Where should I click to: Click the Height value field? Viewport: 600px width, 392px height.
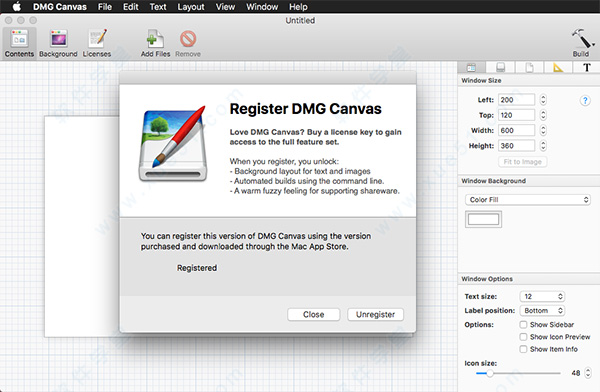coord(516,145)
